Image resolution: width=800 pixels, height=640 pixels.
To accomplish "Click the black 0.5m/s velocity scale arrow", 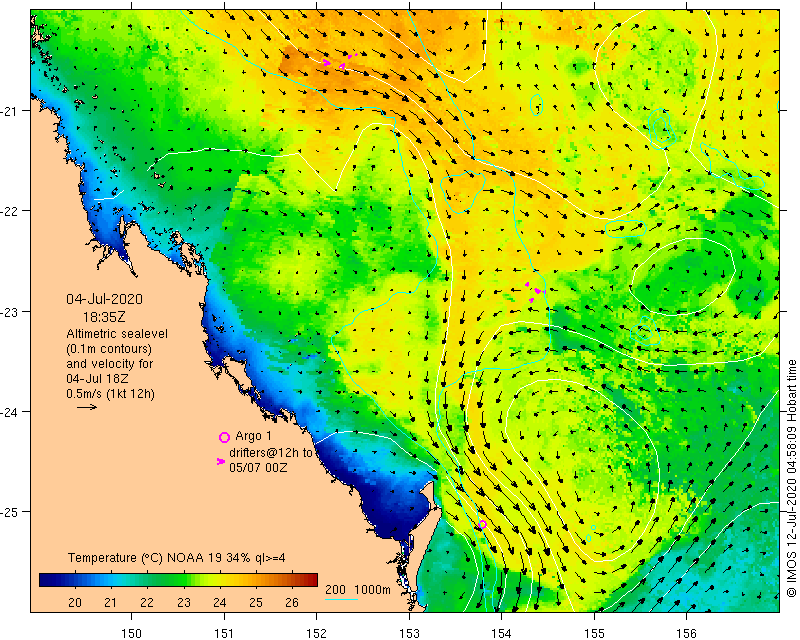I will tap(87, 407).
